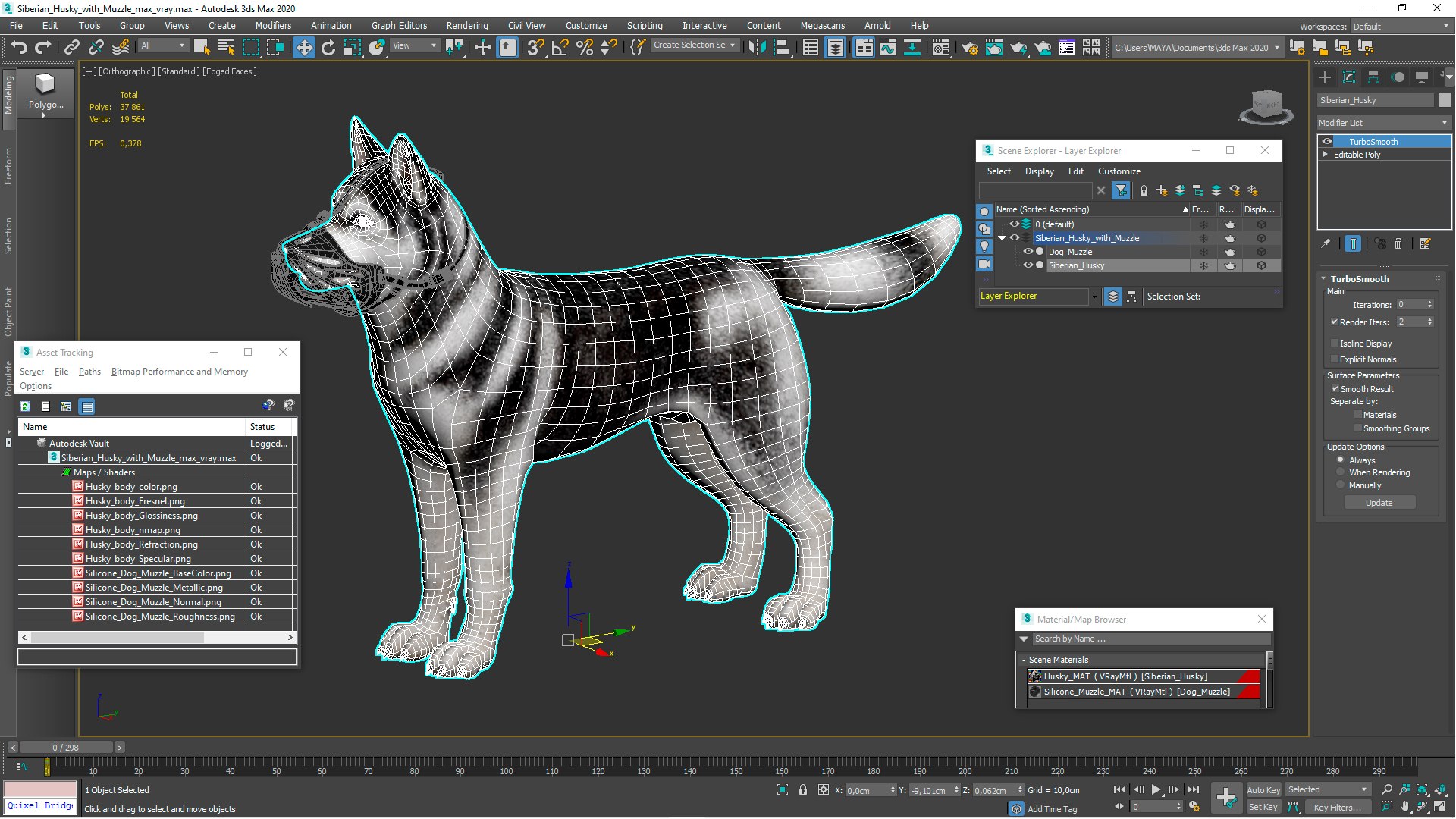The height and width of the screenshot is (819, 1456).
Task: Click Refresh icon in Asset Tracking
Action: (x=25, y=406)
